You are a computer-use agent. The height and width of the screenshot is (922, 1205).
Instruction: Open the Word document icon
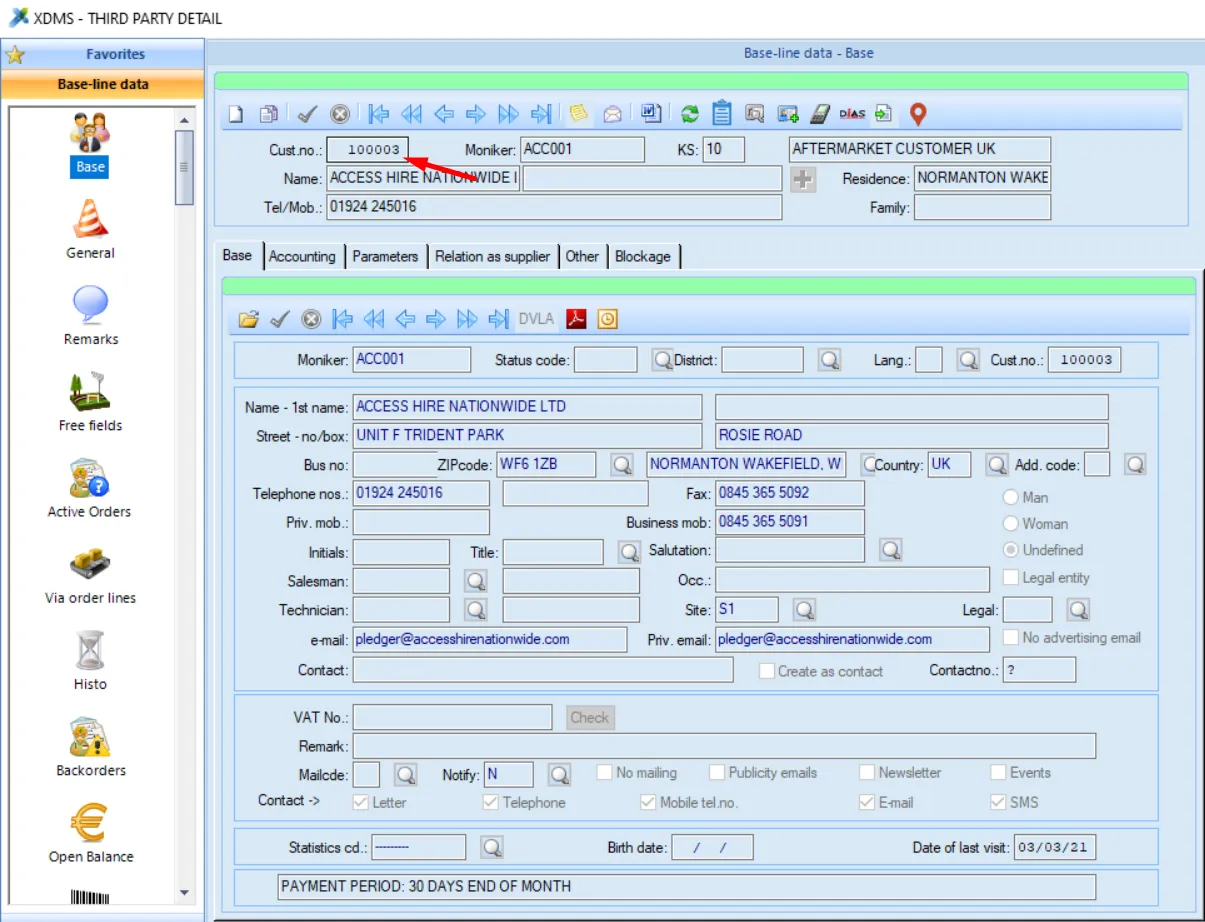pos(650,114)
